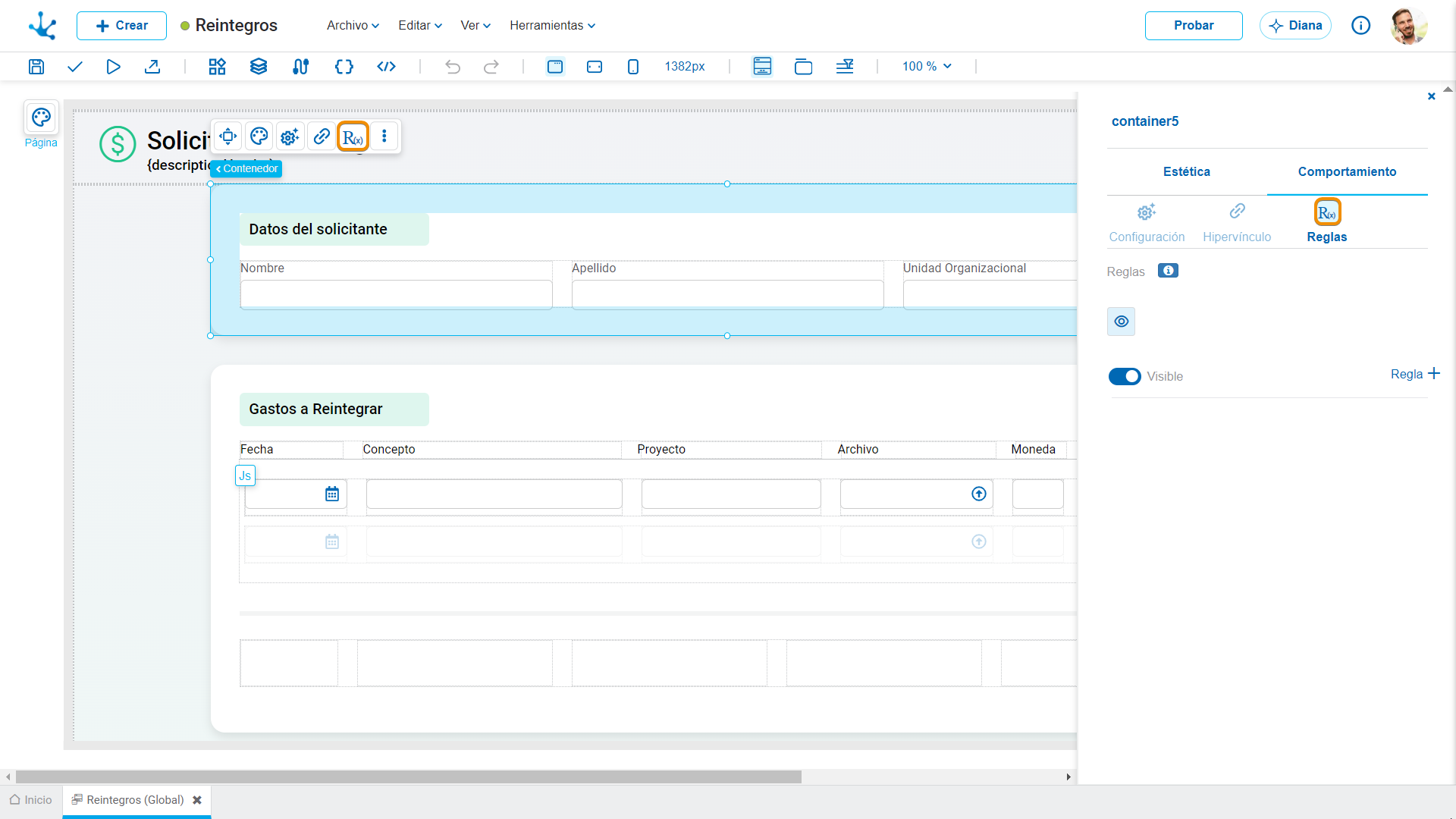Open the gear configuration on the container toolbar
The height and width of the screenshot is (819, 1456).
[290, 136]
